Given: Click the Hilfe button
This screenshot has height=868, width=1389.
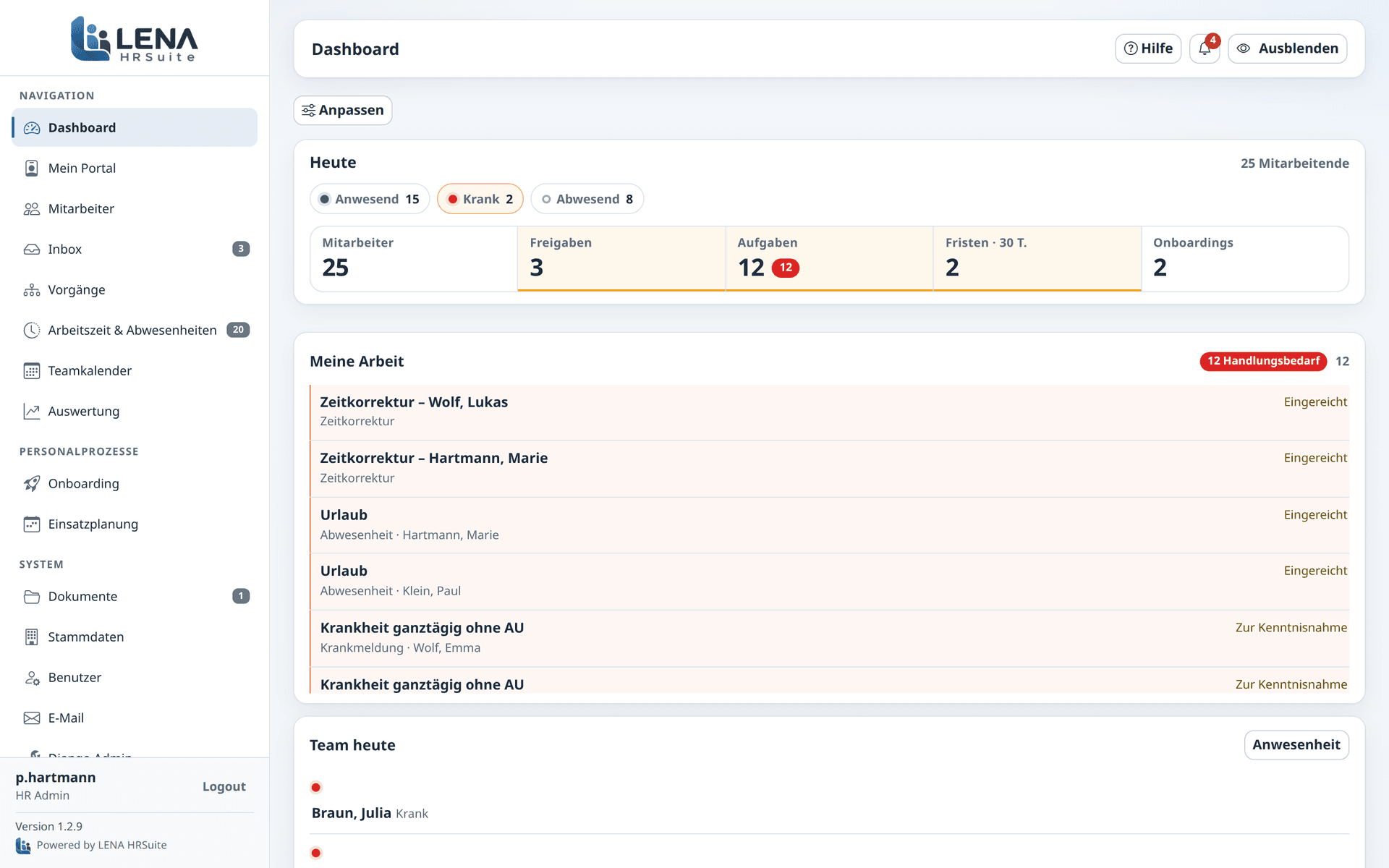Looking at the screenshot, I should click(x=1148, y=48).
